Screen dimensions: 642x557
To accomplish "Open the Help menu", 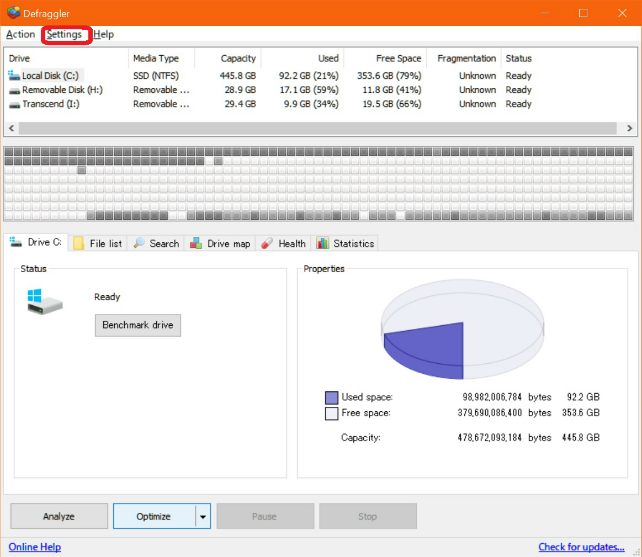I will [104, 34].
